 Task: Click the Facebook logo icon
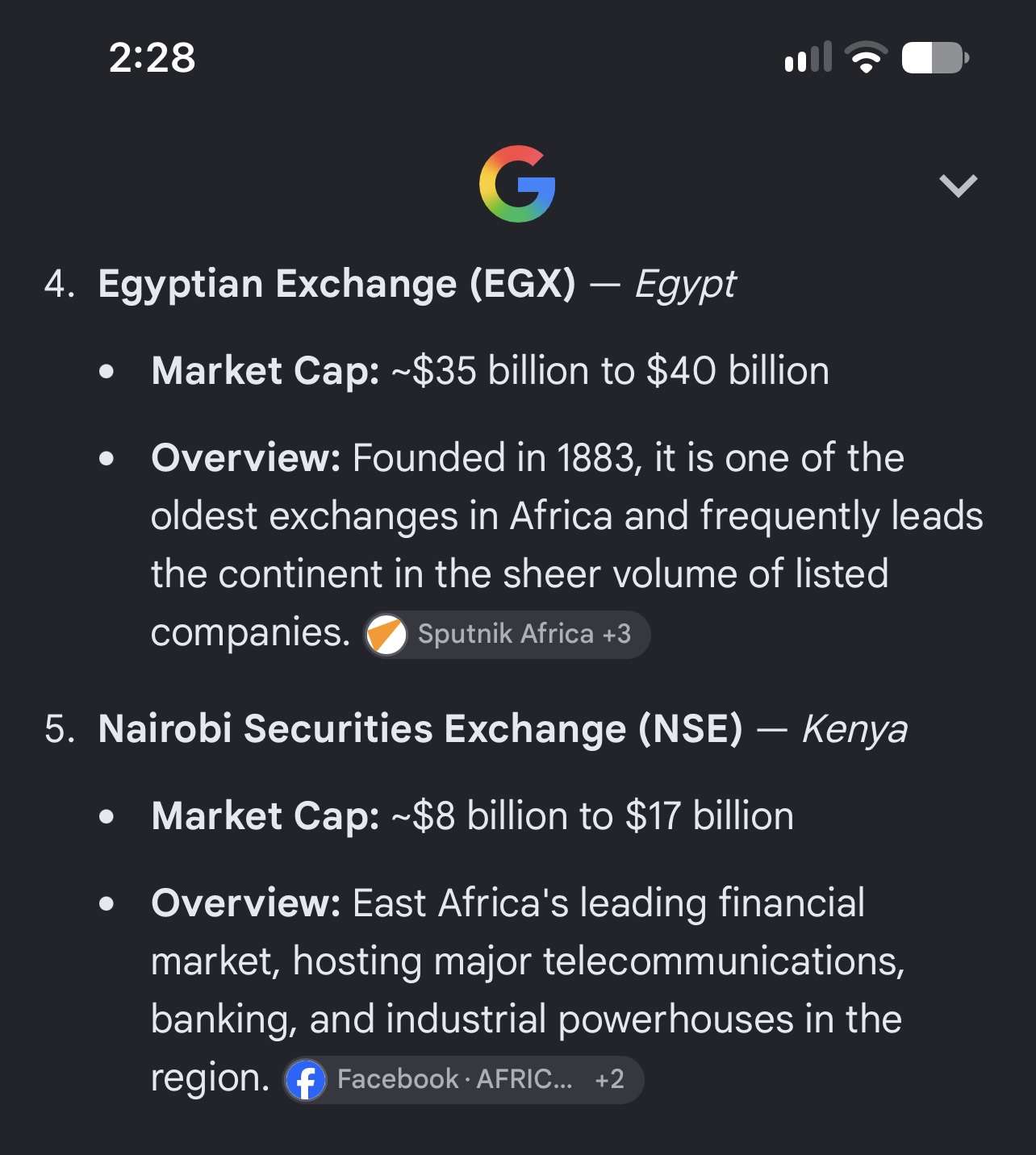pyautogui.click(x=306, y=1079)
